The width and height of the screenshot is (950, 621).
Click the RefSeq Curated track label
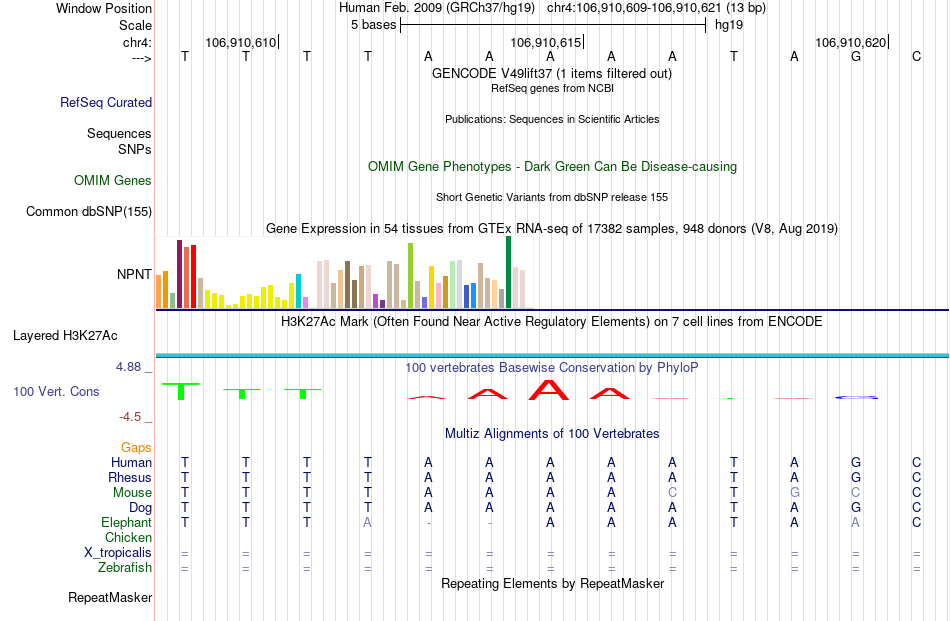(x=106, y=102)
